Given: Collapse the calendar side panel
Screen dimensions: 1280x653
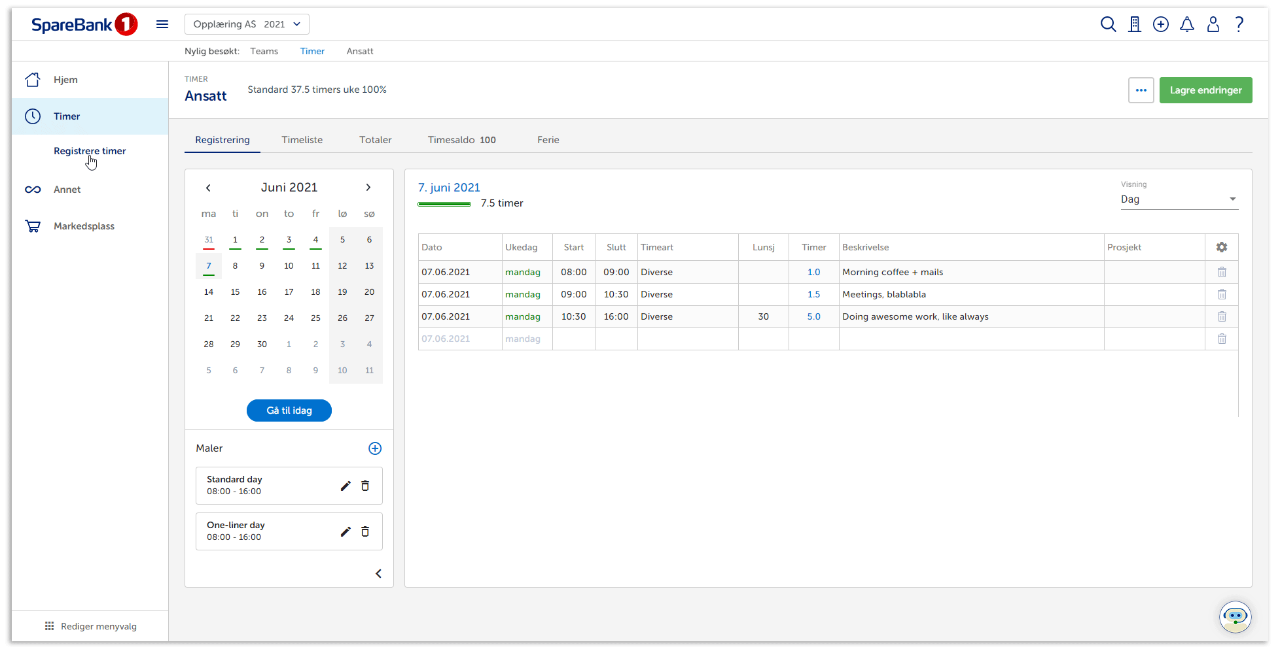Looking at the screenshot, I should (x=378, y=574).
